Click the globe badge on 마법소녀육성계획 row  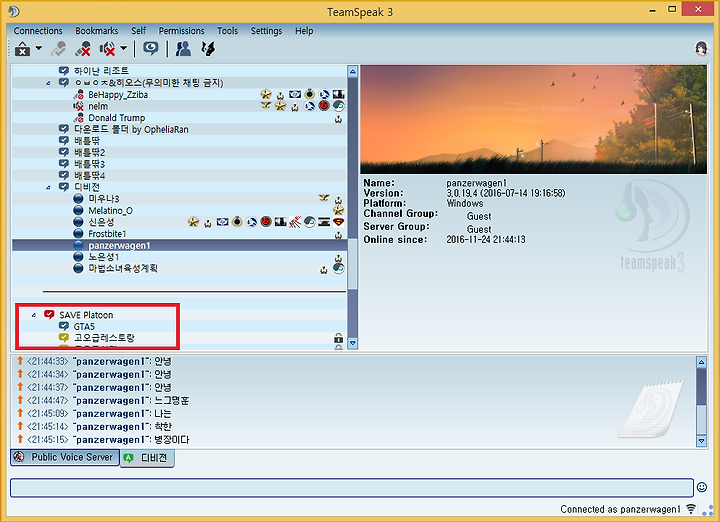point(338,268)
